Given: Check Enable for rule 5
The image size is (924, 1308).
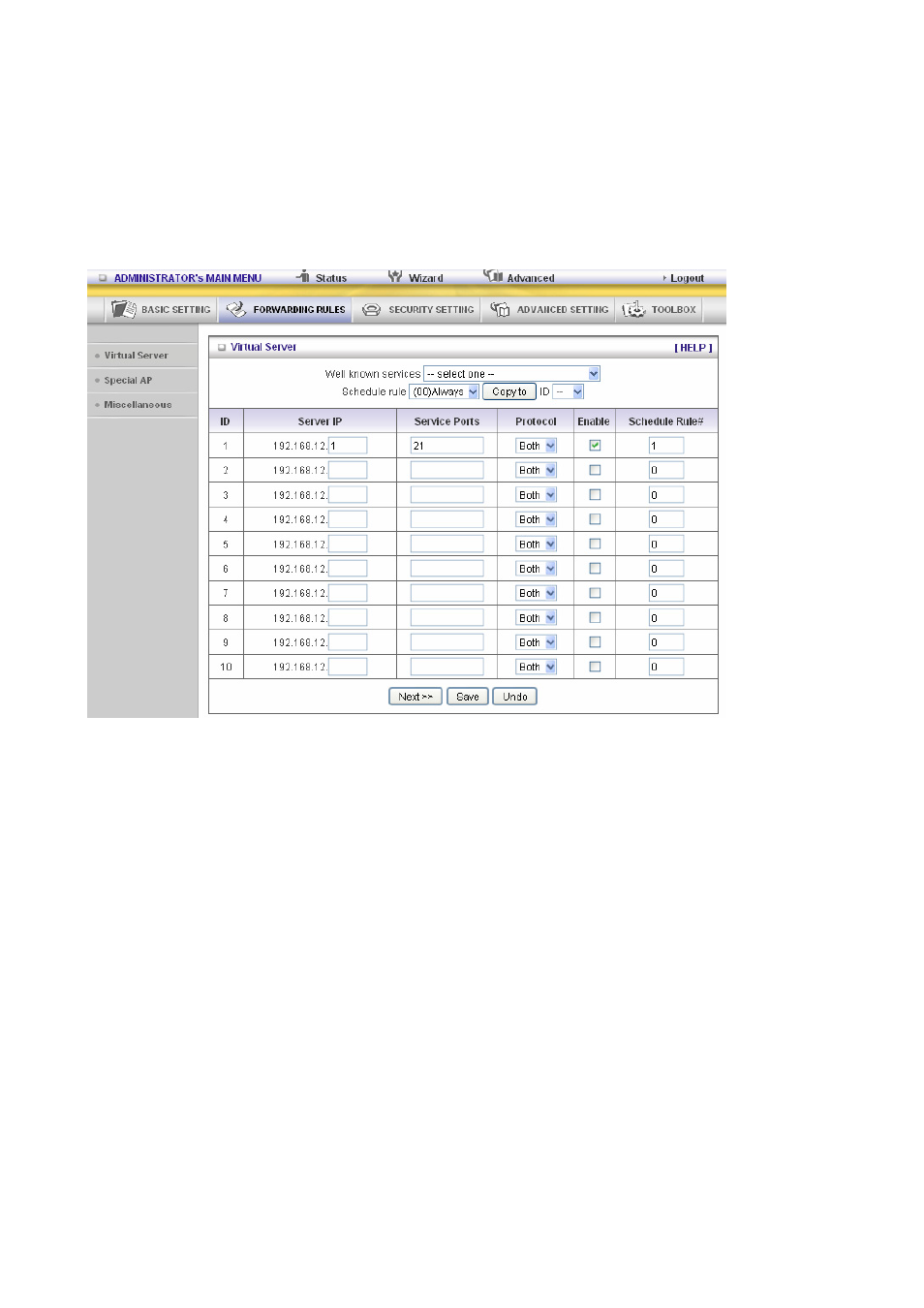Looking at the screenshot, I should coord(595,545).
